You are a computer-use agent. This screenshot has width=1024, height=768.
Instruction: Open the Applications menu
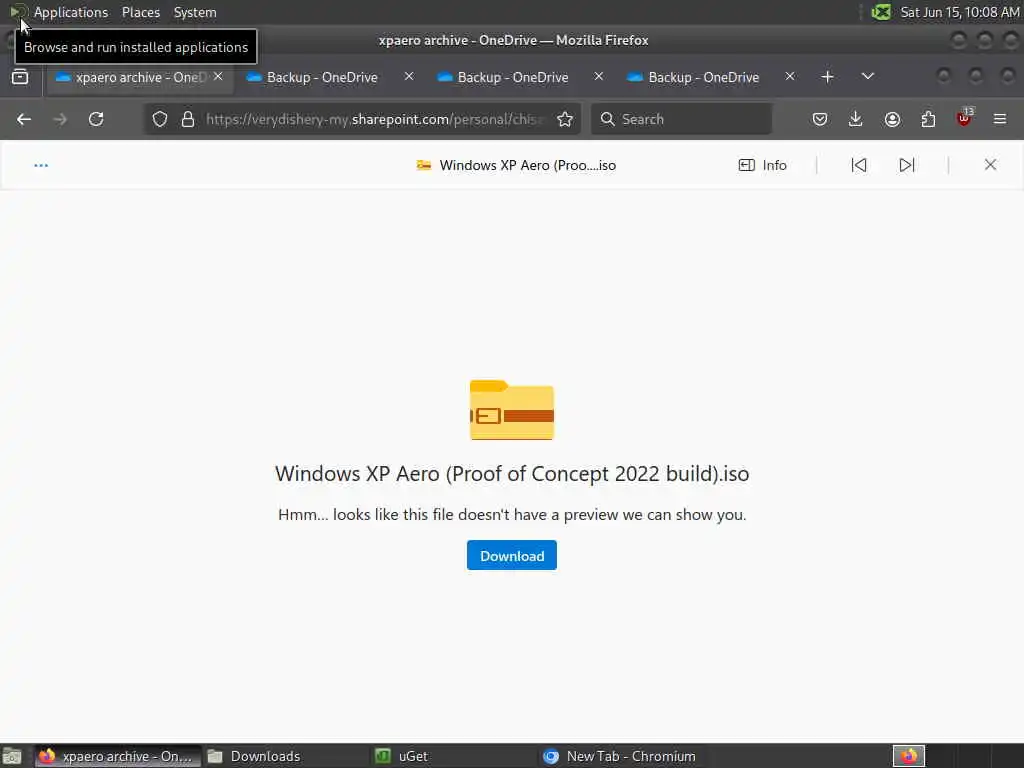(x=71, y=12)
